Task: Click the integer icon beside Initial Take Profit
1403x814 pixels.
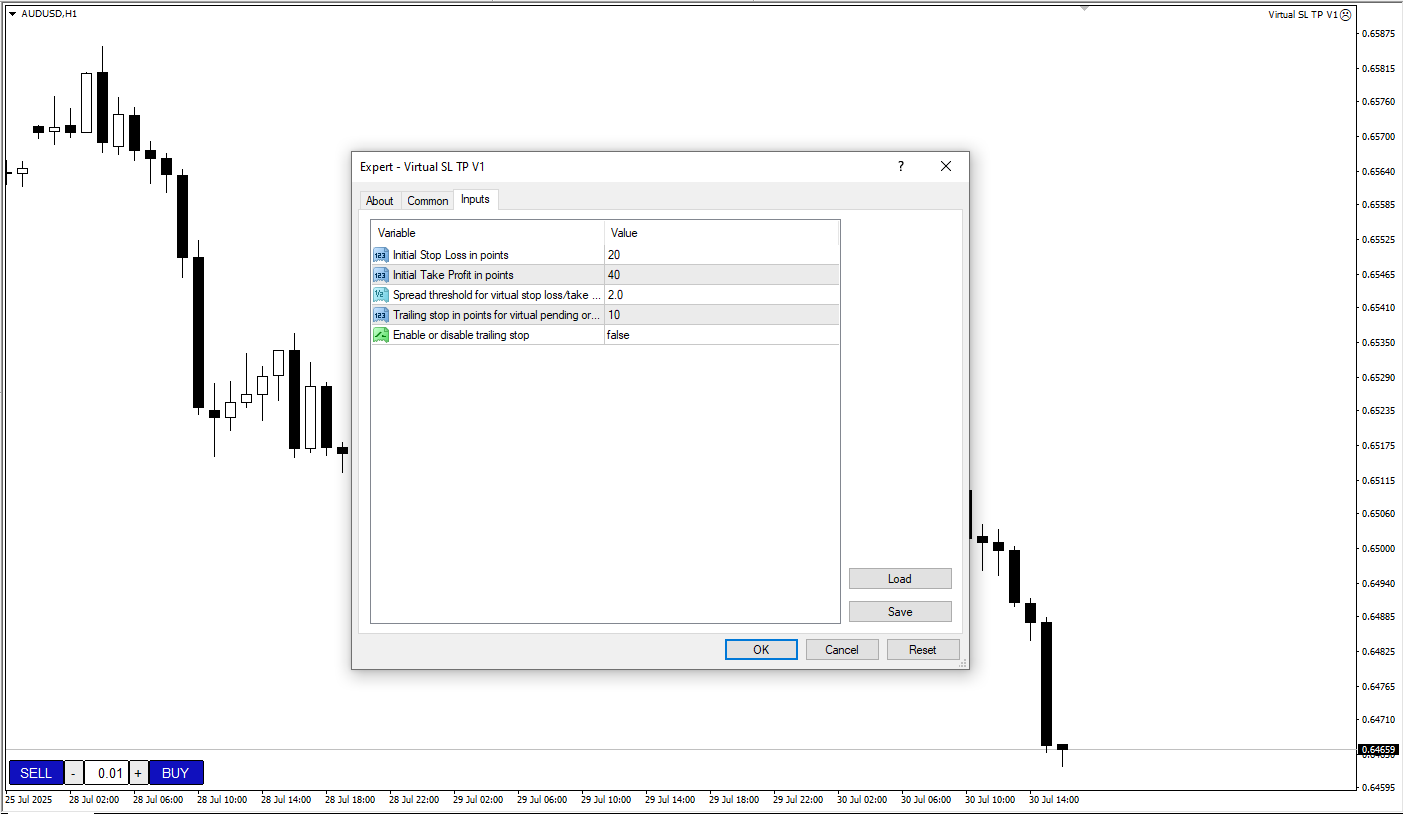Action: pyautogui.click(x=380, y=275)
